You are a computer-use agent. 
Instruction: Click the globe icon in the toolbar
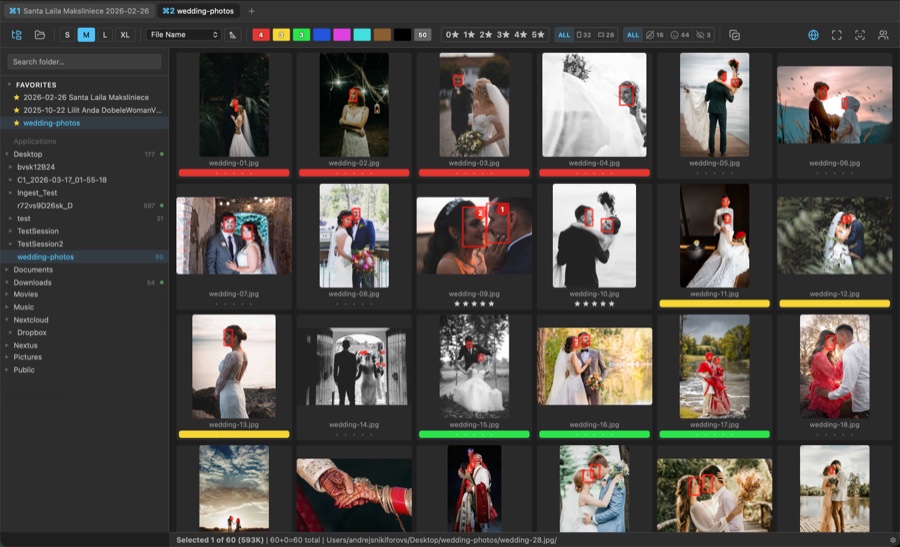tap(813, 35)
